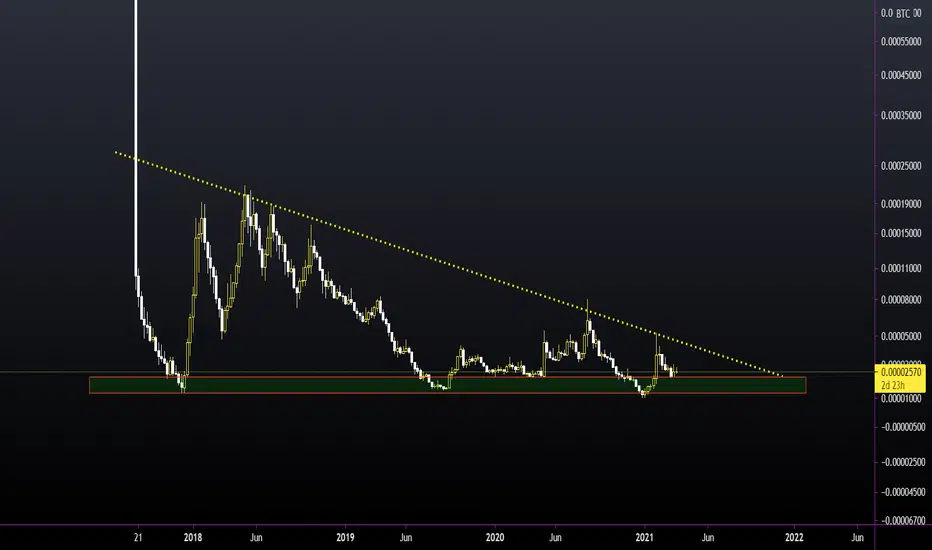Click the 2018 label on time axis
This screenshot has width=932, height=550.
click(193, 538)
